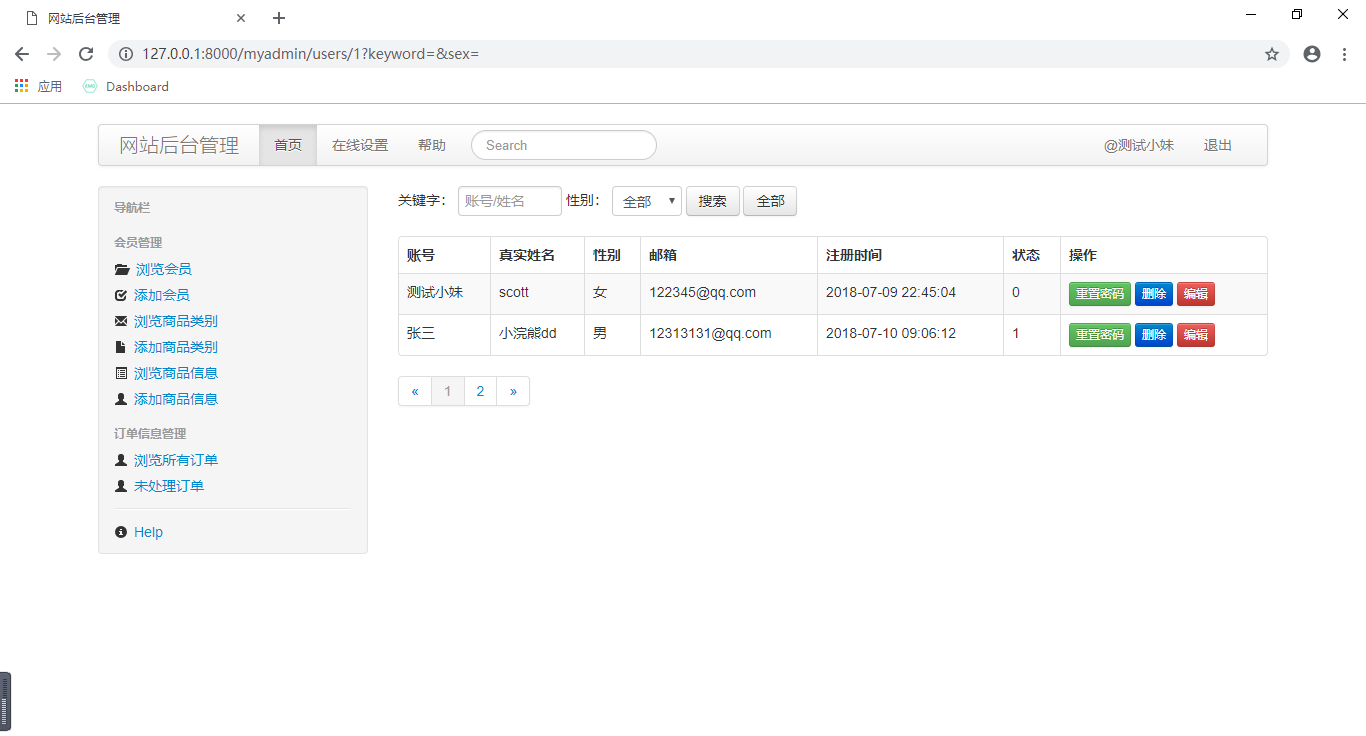Close the 网站后台管理 browser tab
Viewport: 1366px width, 736px height.
(241, 18)
